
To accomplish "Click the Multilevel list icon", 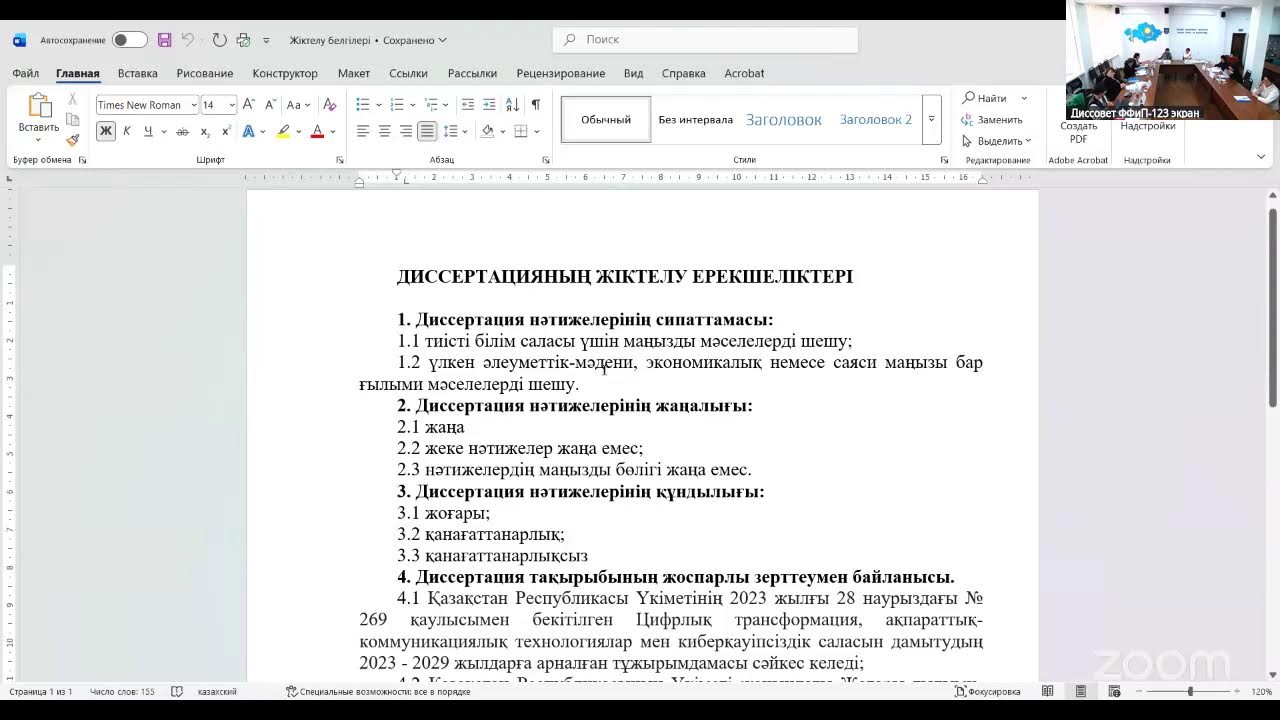I will pos(430,105).
